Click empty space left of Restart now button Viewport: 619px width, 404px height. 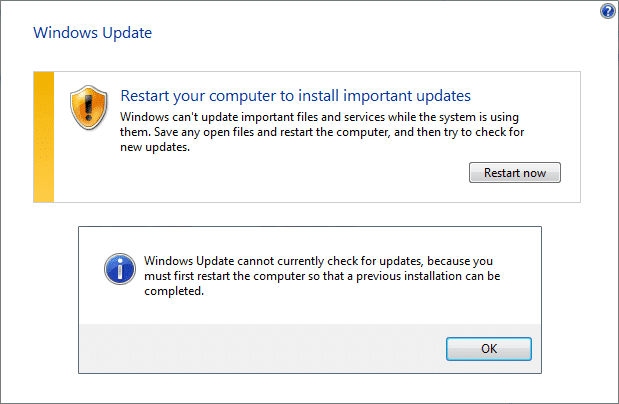point(300,174)
